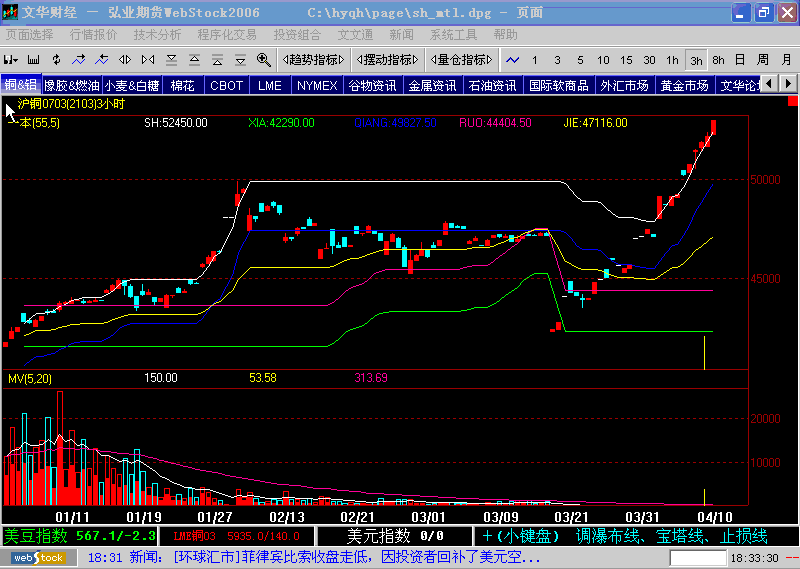The width and height of the screenshot is (800, 569).
Task: Click the down-triangle below lines icon
Action: (240, 60)
